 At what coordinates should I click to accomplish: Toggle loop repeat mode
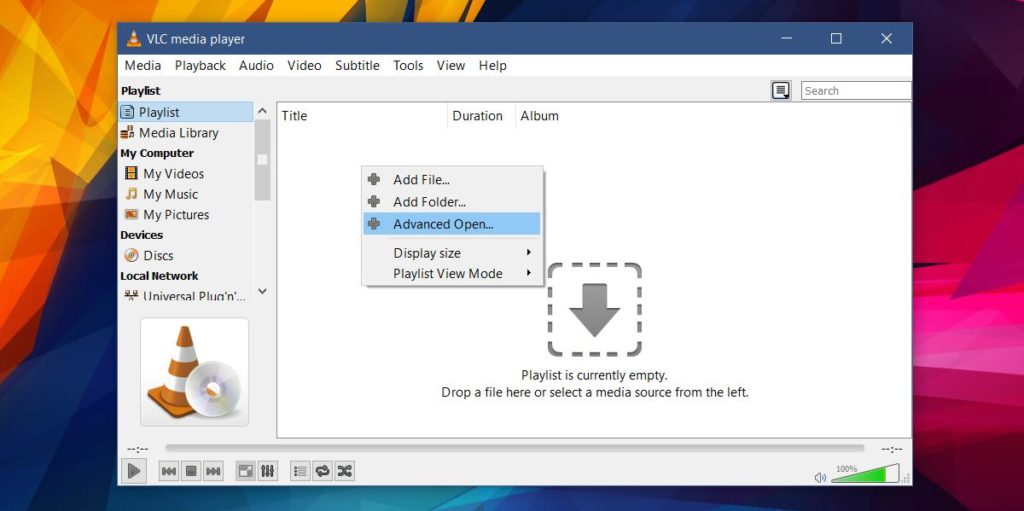323,470
